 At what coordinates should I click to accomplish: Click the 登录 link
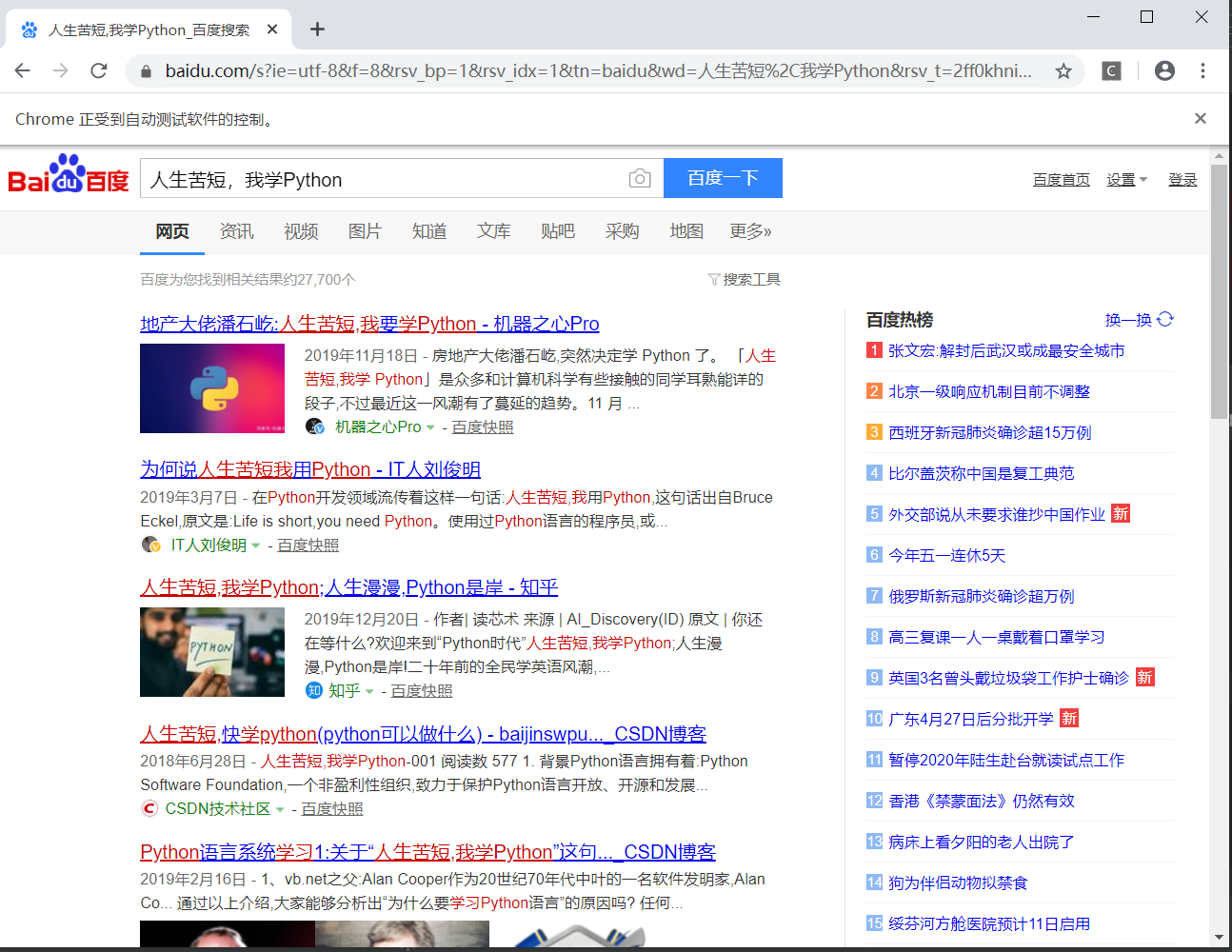[1182, 179]
